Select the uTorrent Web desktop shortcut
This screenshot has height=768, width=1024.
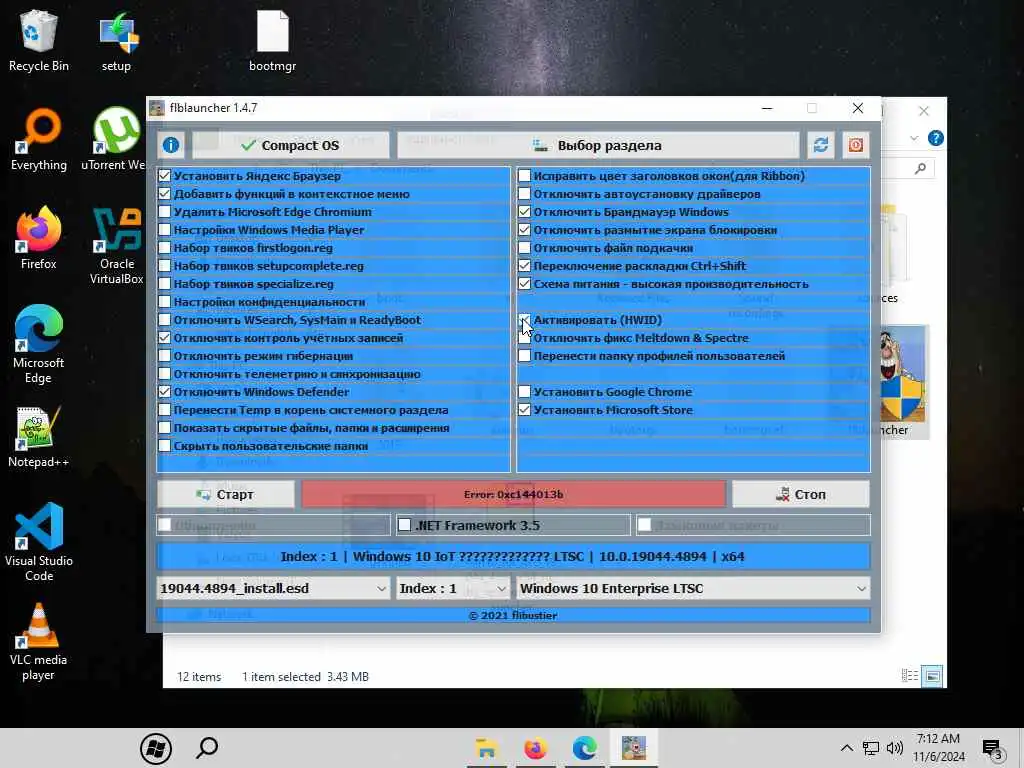[x=116, y=140]
